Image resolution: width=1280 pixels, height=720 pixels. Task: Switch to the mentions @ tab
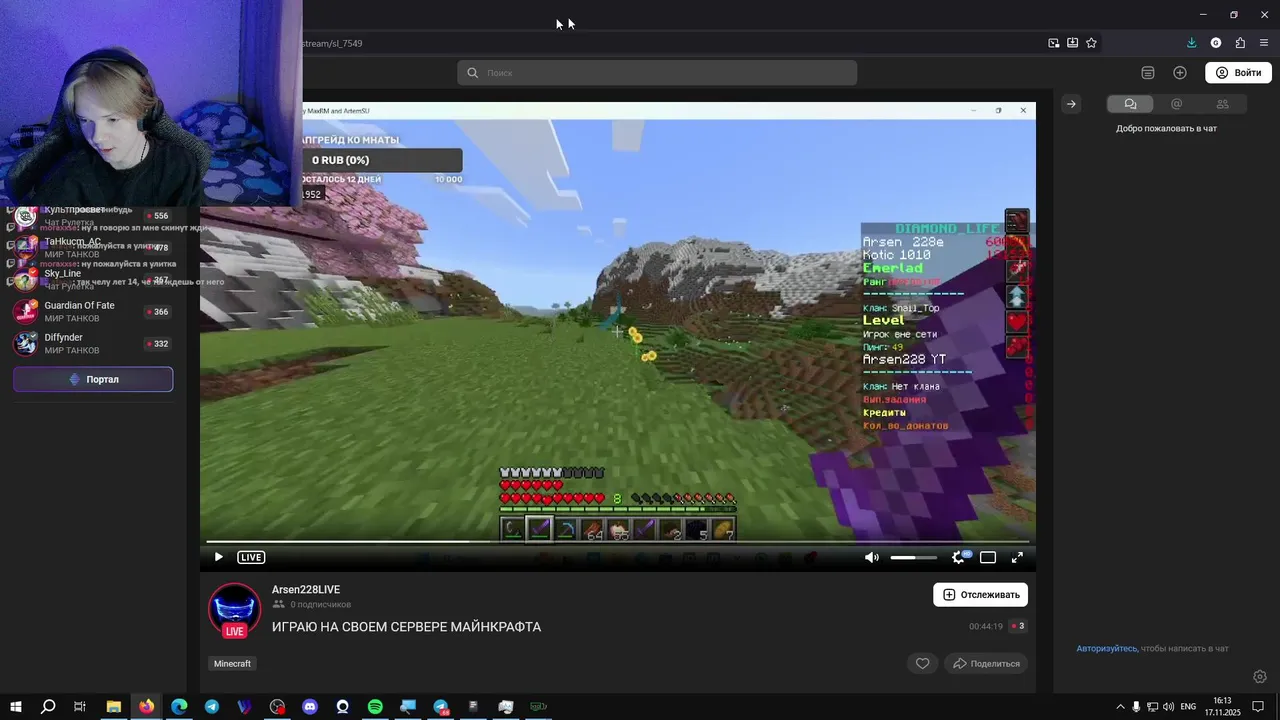coord(1176,104)
